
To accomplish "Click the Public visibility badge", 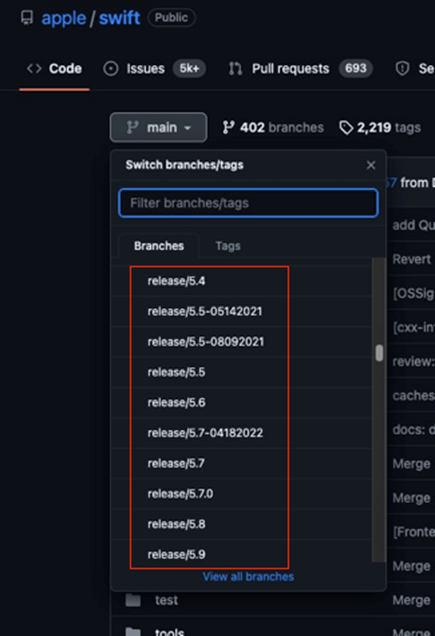I will (171, 18).
